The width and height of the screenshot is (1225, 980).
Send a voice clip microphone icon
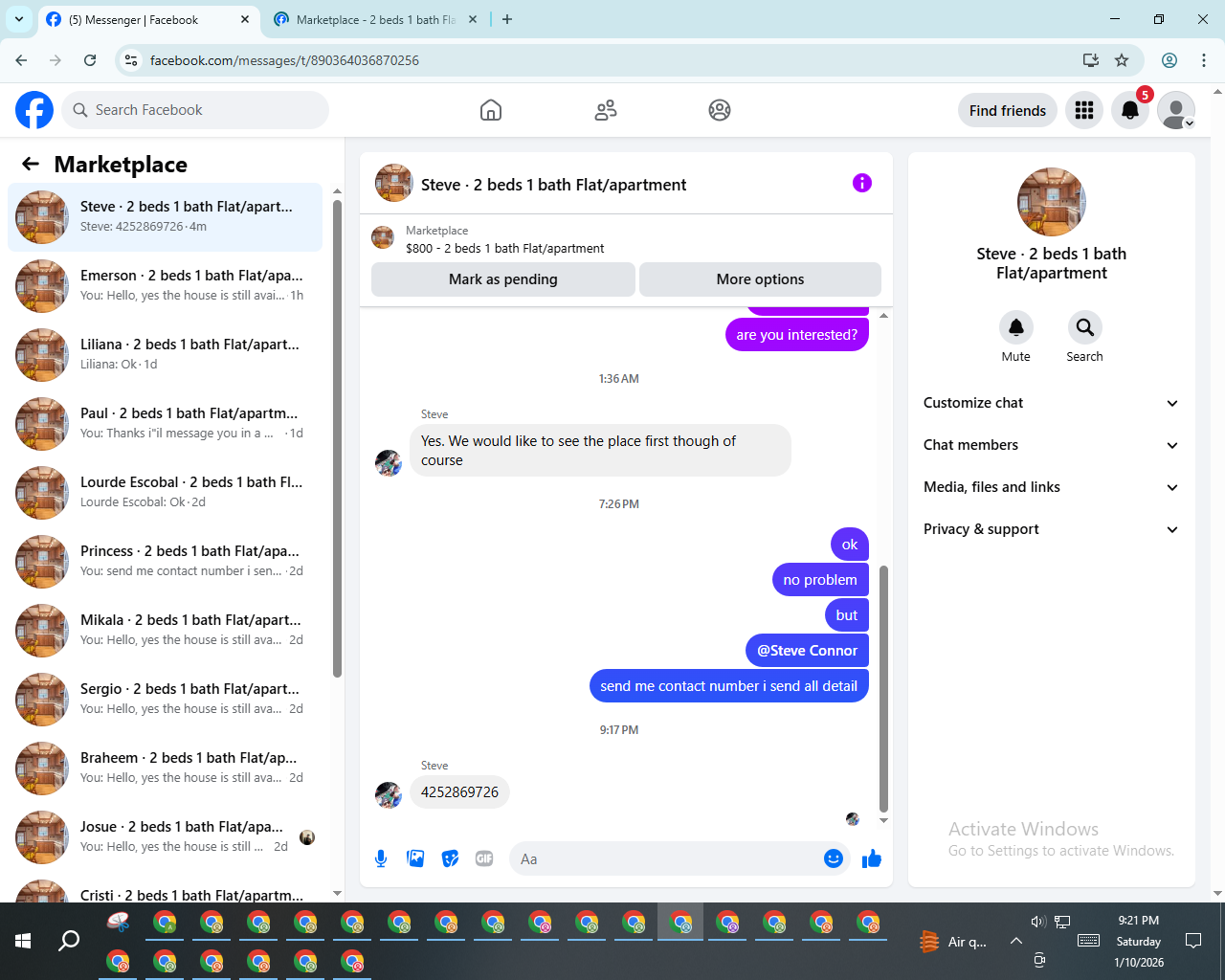click(381, 858)
